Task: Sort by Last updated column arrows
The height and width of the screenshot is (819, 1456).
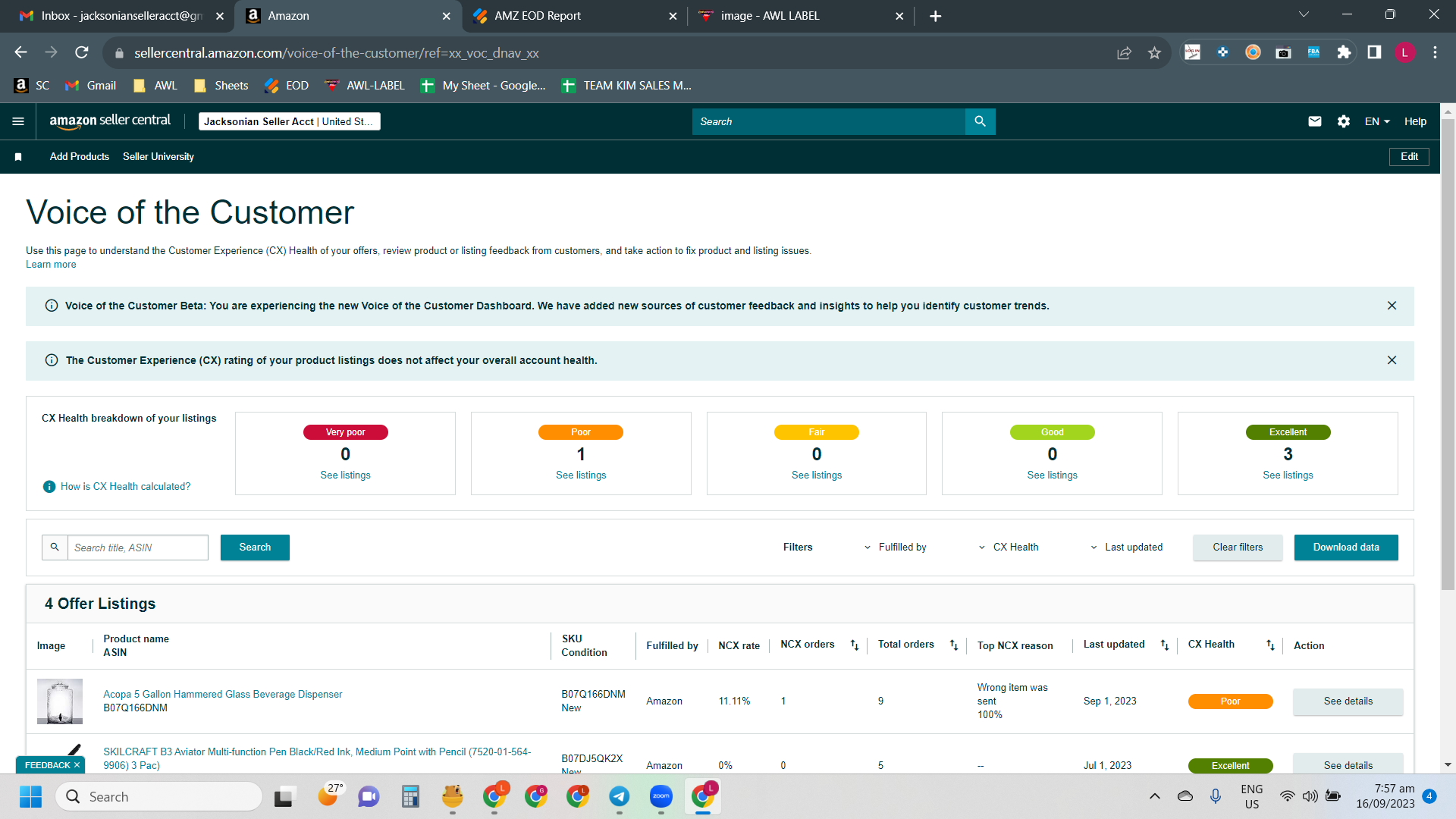Action: [1165, 645]
